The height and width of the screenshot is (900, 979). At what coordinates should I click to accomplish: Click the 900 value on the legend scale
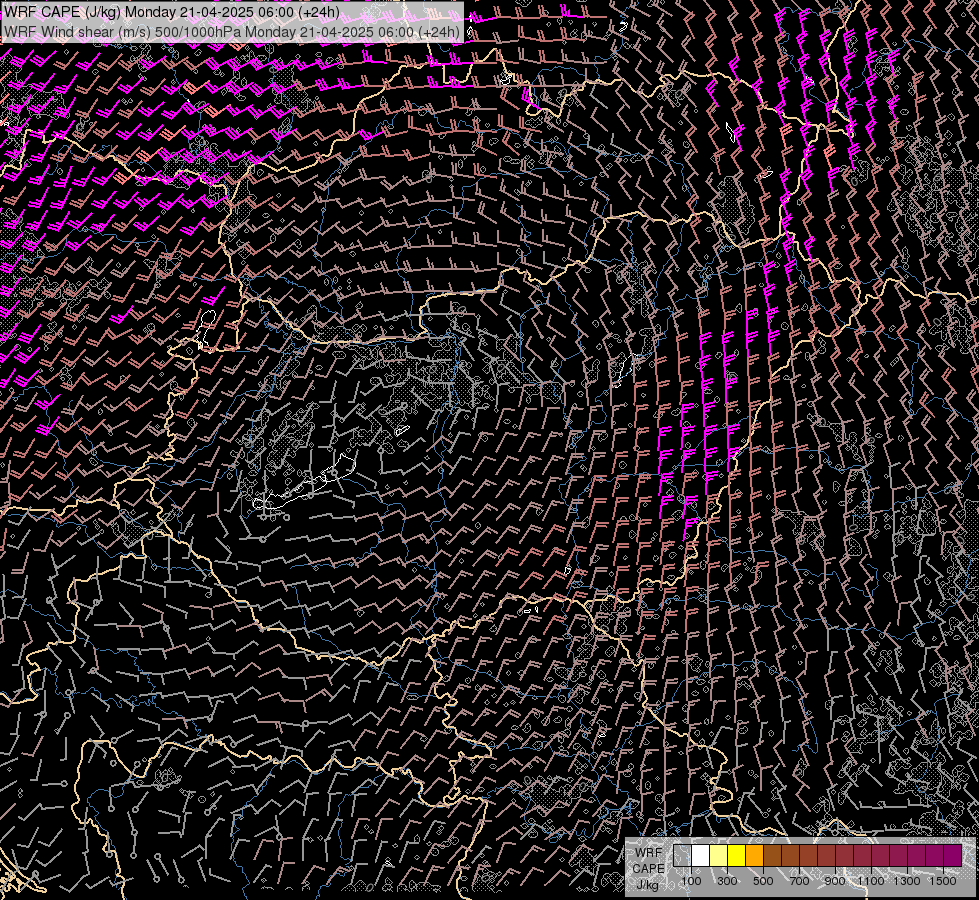pyautogui.click(x=835, y=881)
